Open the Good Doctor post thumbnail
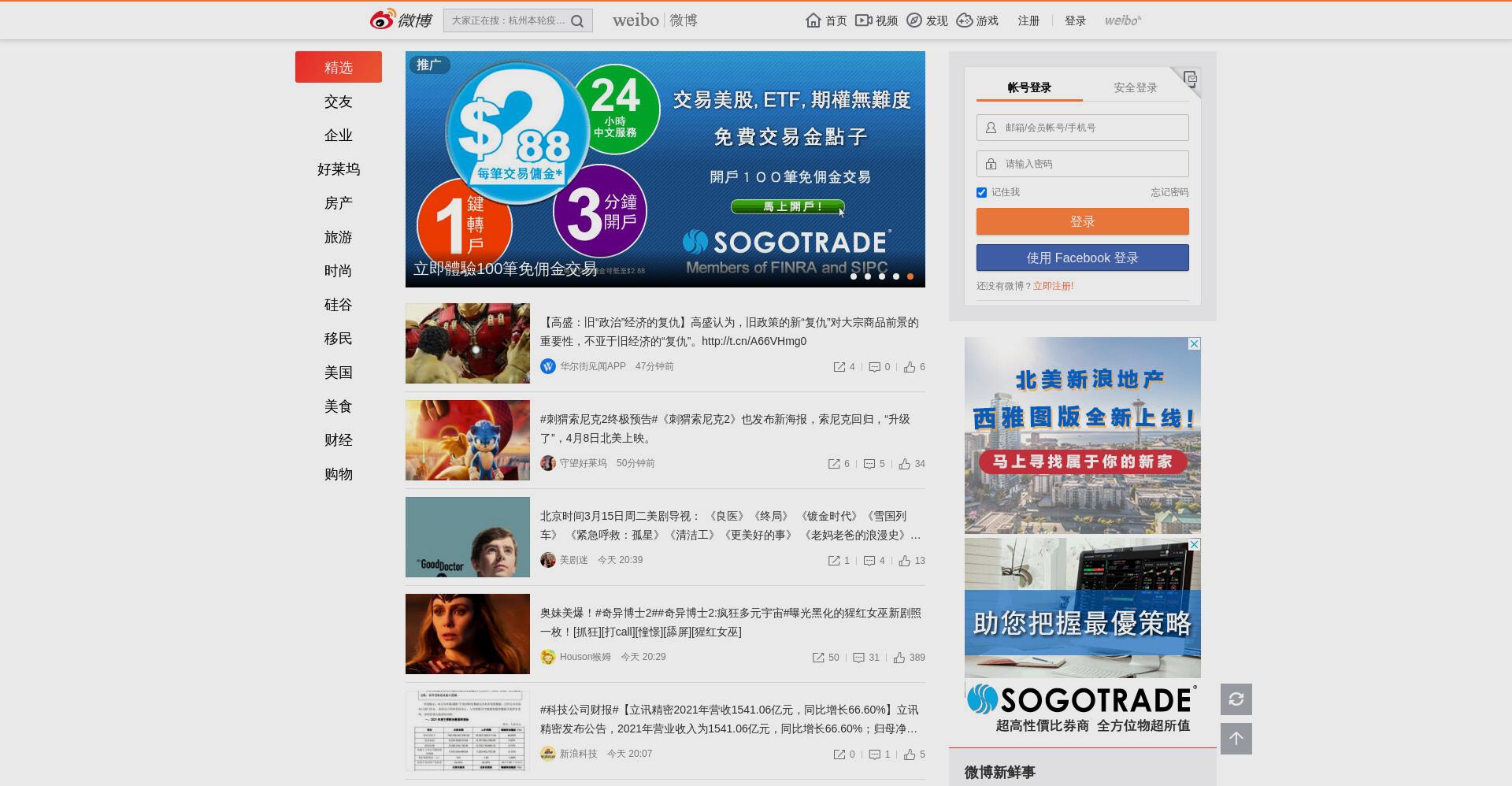 tap(468, 537)
